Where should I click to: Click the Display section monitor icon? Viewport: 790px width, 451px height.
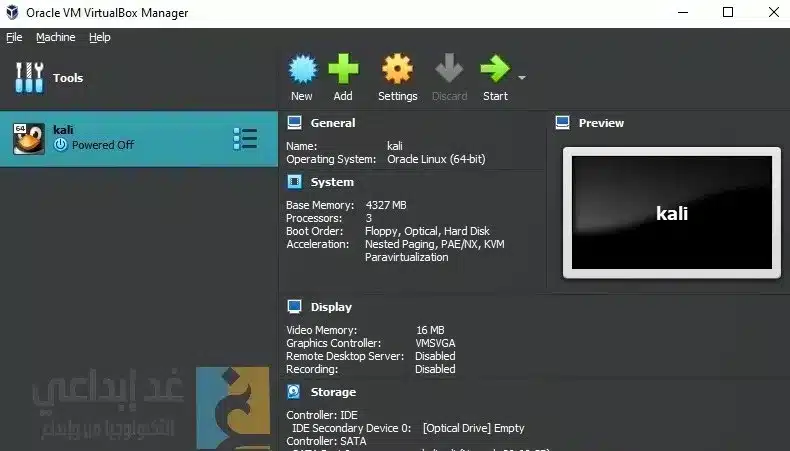click(x=294, y=306)
